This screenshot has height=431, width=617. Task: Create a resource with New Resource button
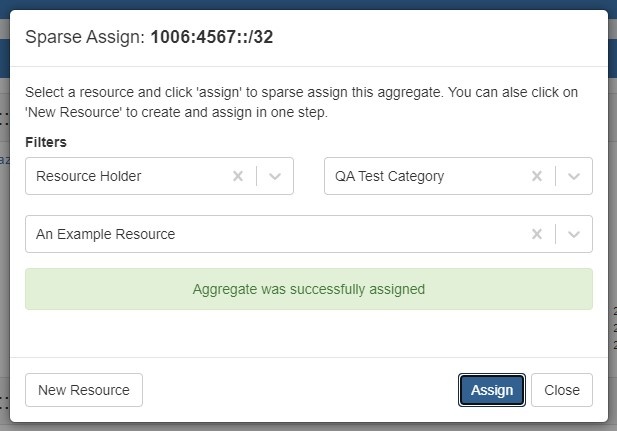click(84, 390)
